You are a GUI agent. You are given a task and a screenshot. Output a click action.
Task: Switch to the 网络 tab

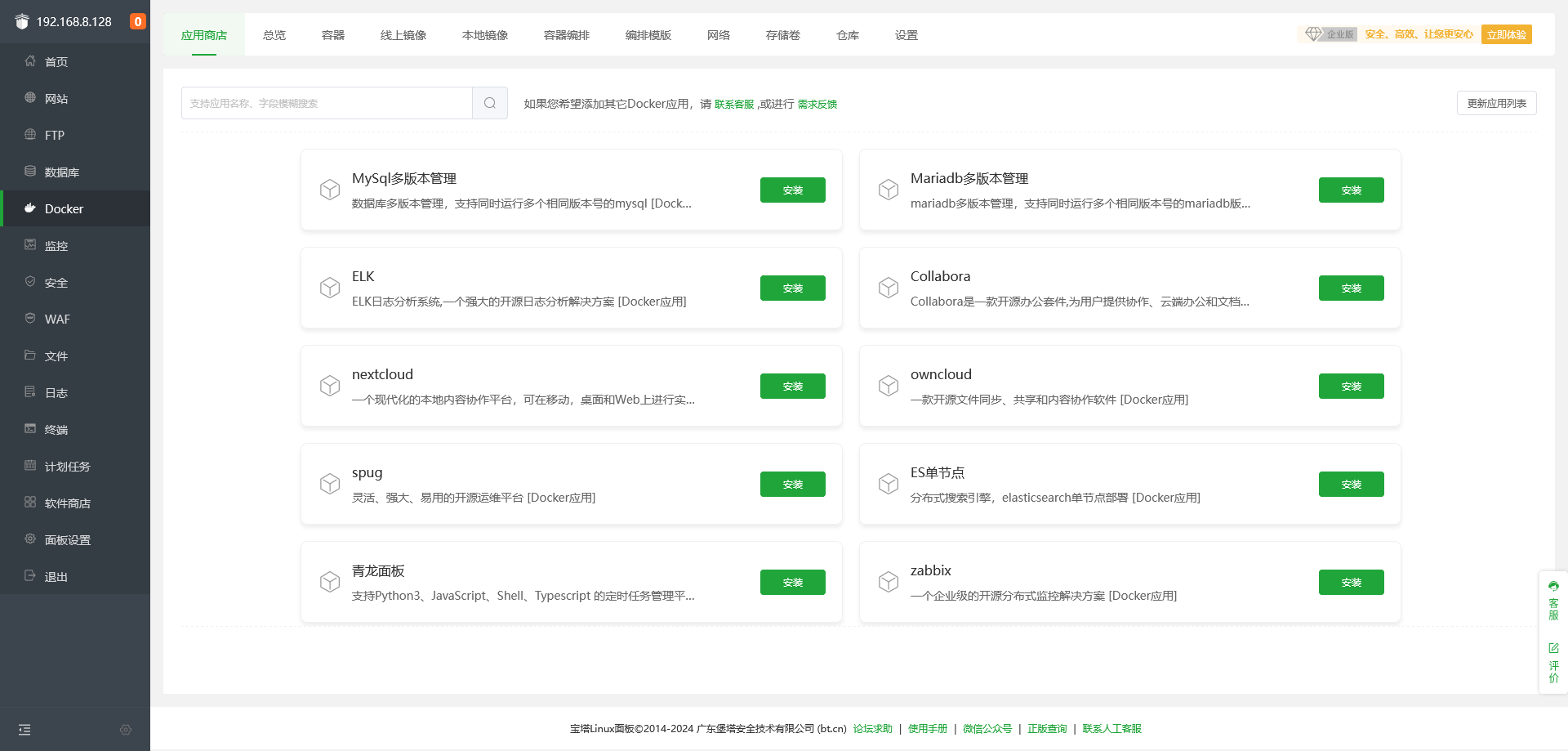[x=719, y=35]
